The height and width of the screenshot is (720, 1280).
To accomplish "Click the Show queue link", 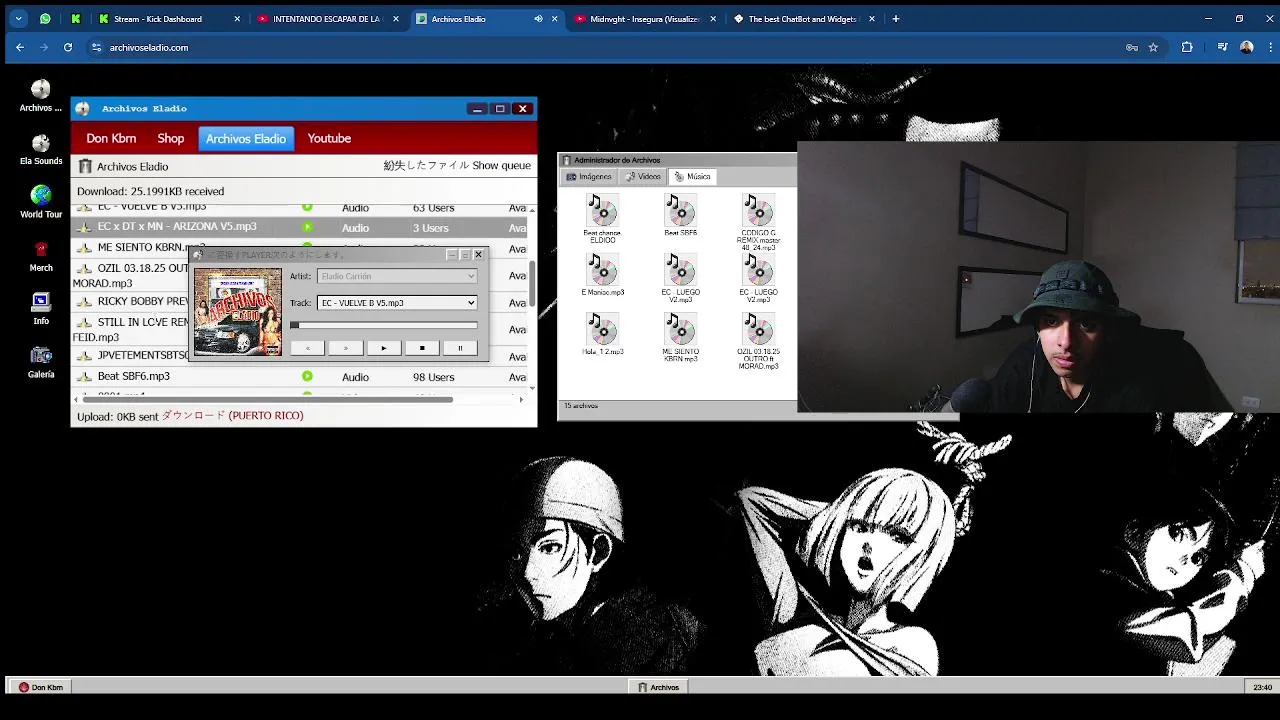I will [x=501, y=166].
